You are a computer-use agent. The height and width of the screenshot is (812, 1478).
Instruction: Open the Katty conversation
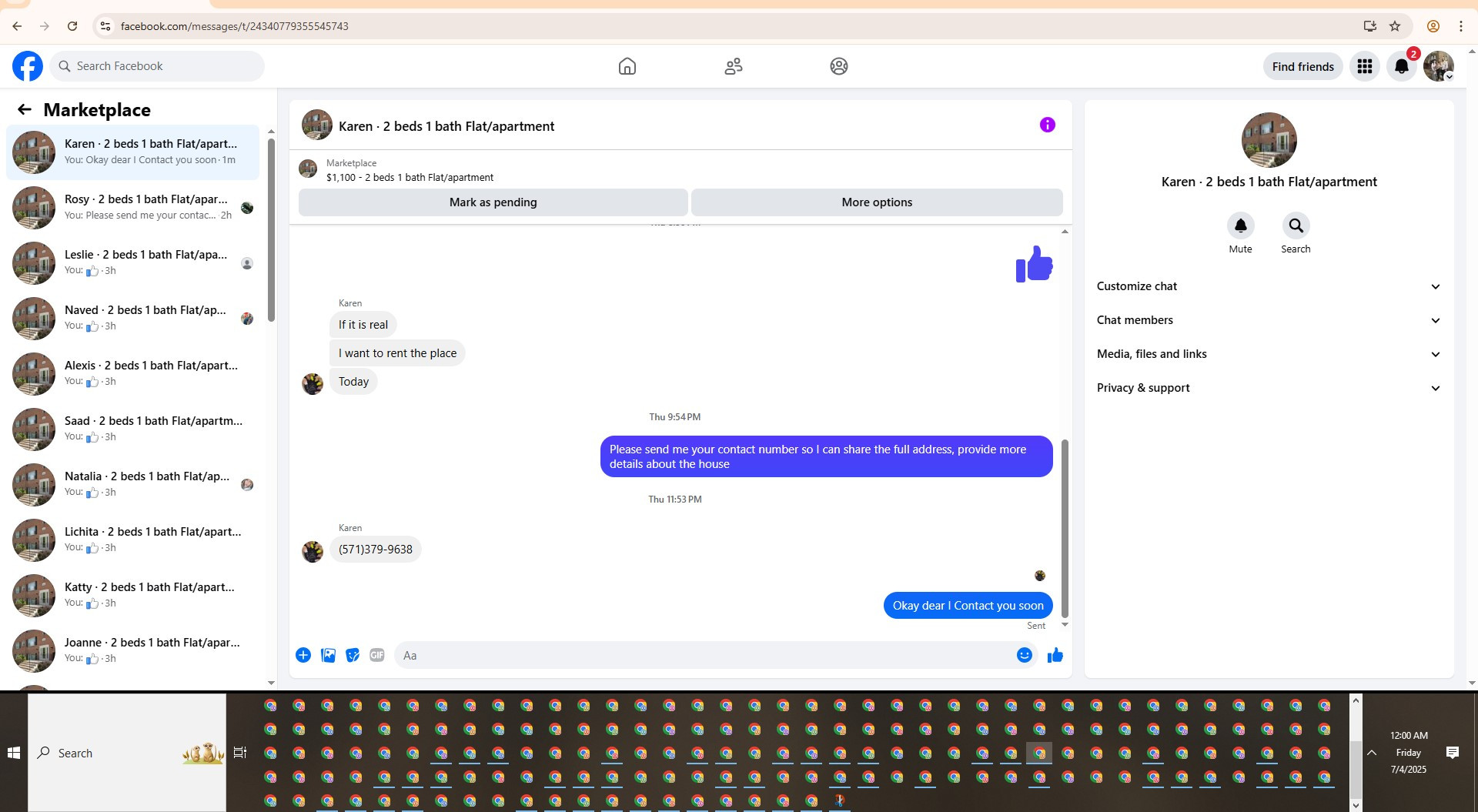(132, 596)
